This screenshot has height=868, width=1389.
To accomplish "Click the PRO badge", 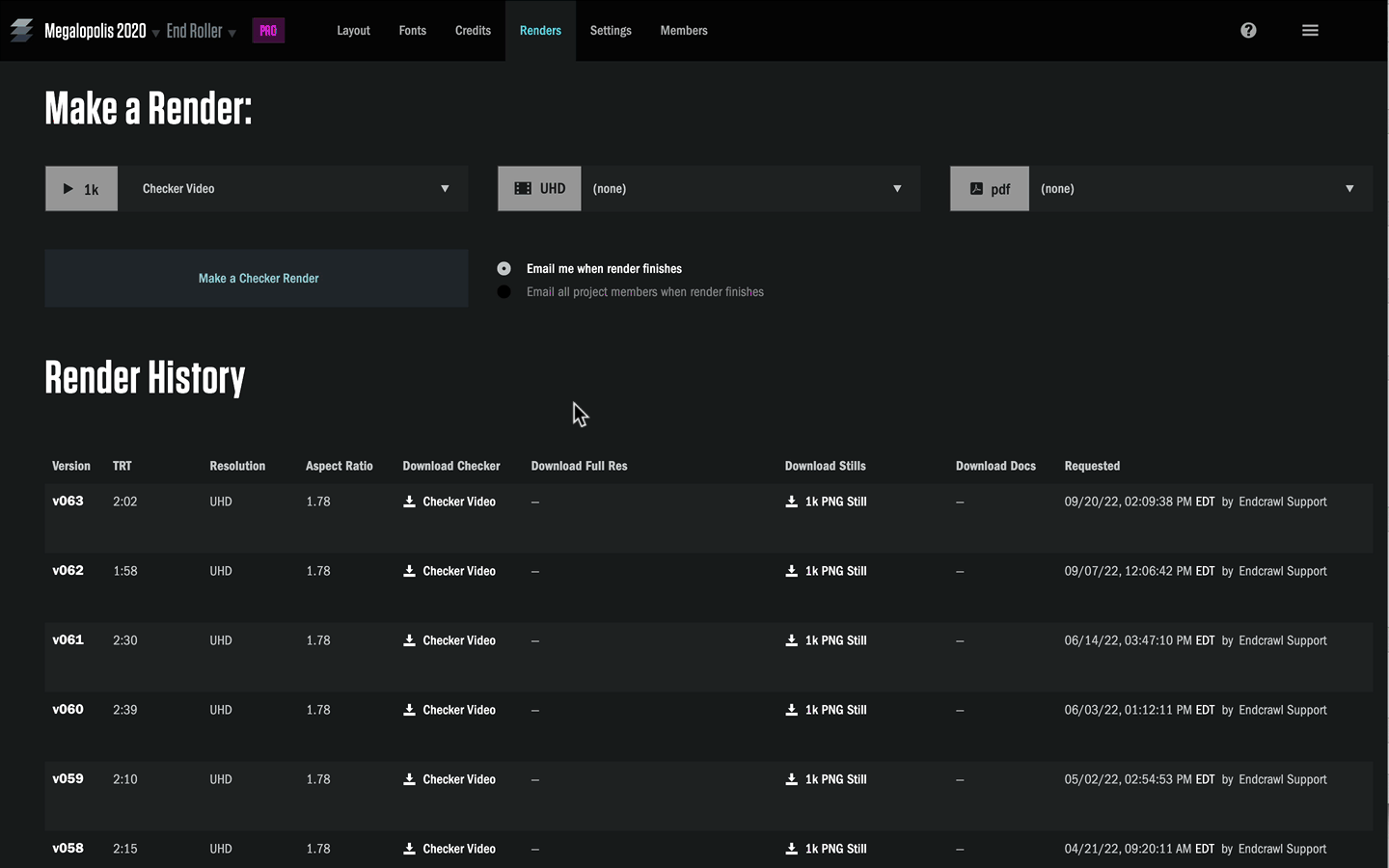I will pyautogui.click(x=268, y=31).
